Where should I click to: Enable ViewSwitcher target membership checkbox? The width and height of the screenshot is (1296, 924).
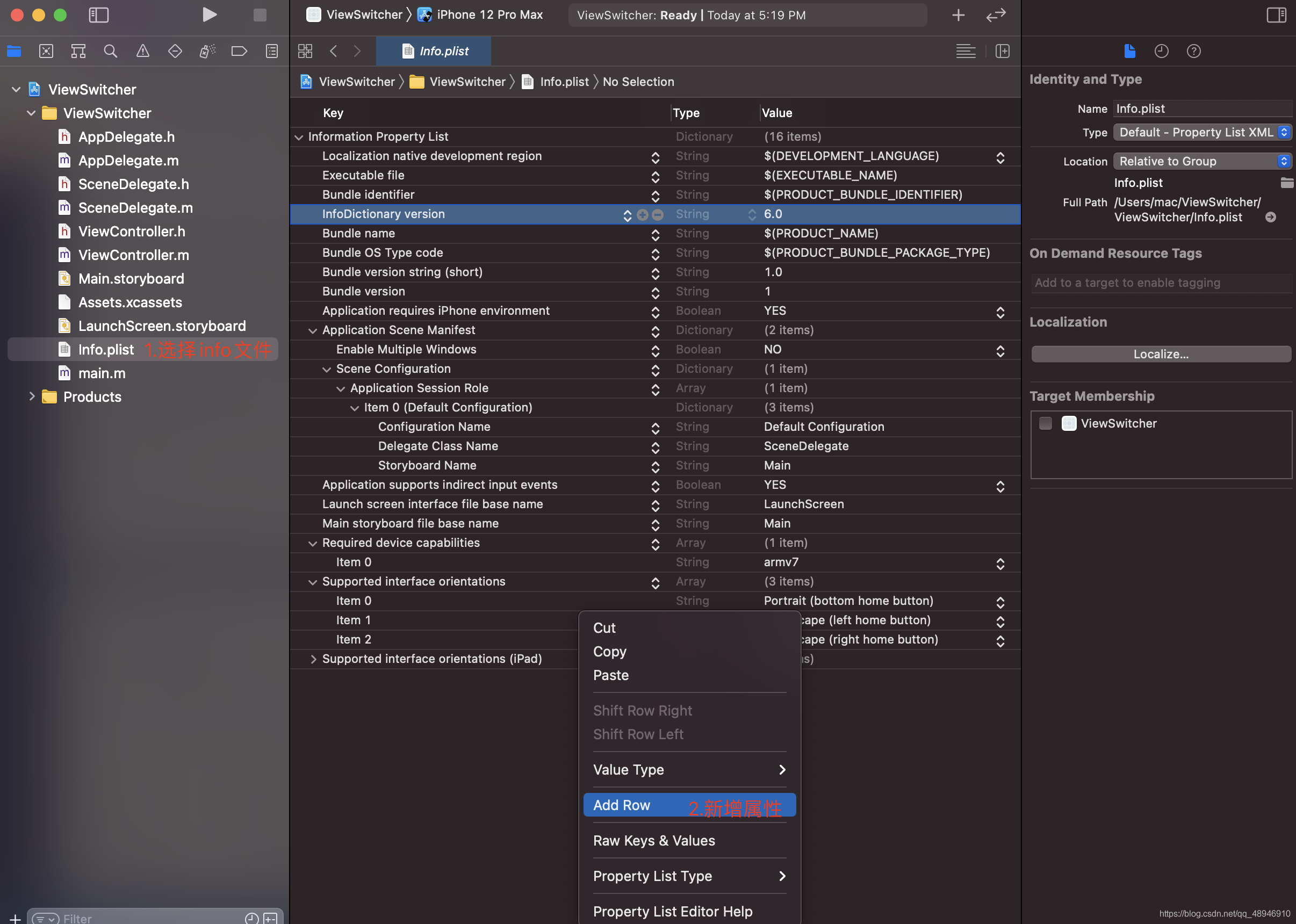point(1045,423)
